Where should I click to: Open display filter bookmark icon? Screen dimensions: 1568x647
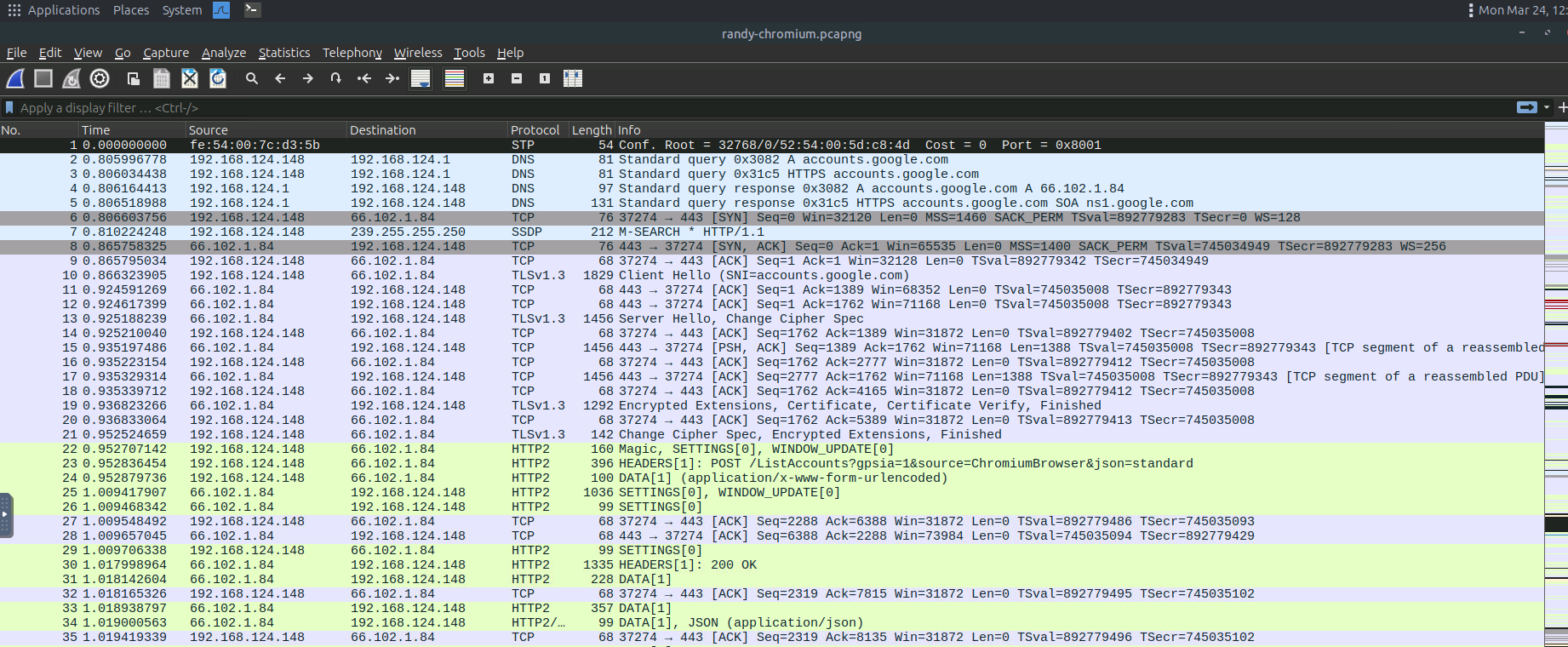(9, 108)
